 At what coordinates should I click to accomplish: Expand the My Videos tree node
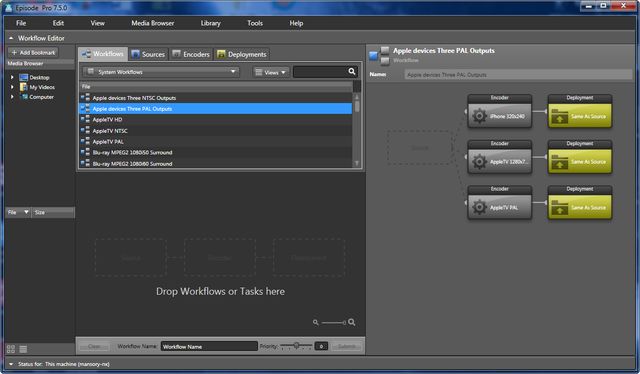[x=12, y=87]
